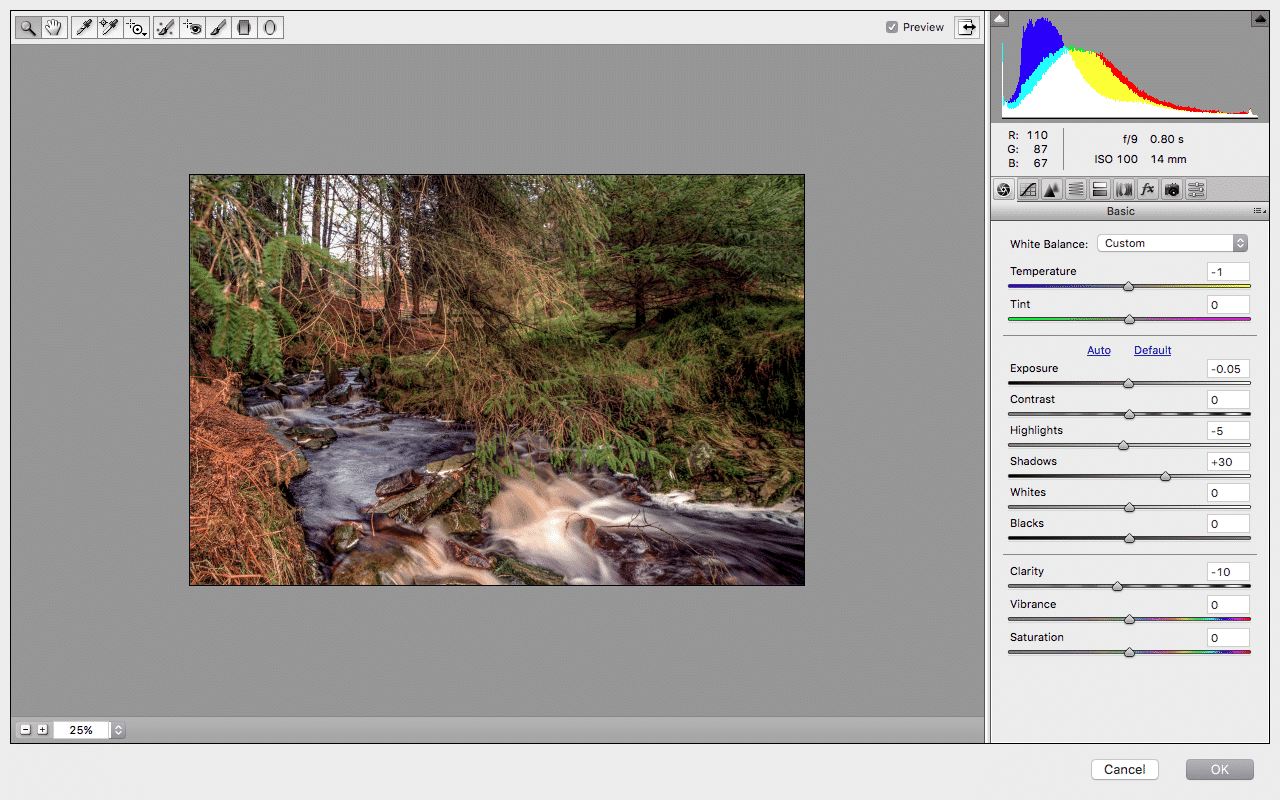The width and height of the screenshot is (1280, 800).
Task: Open the Detail panel tab
Action: (x=1052, y=189)
